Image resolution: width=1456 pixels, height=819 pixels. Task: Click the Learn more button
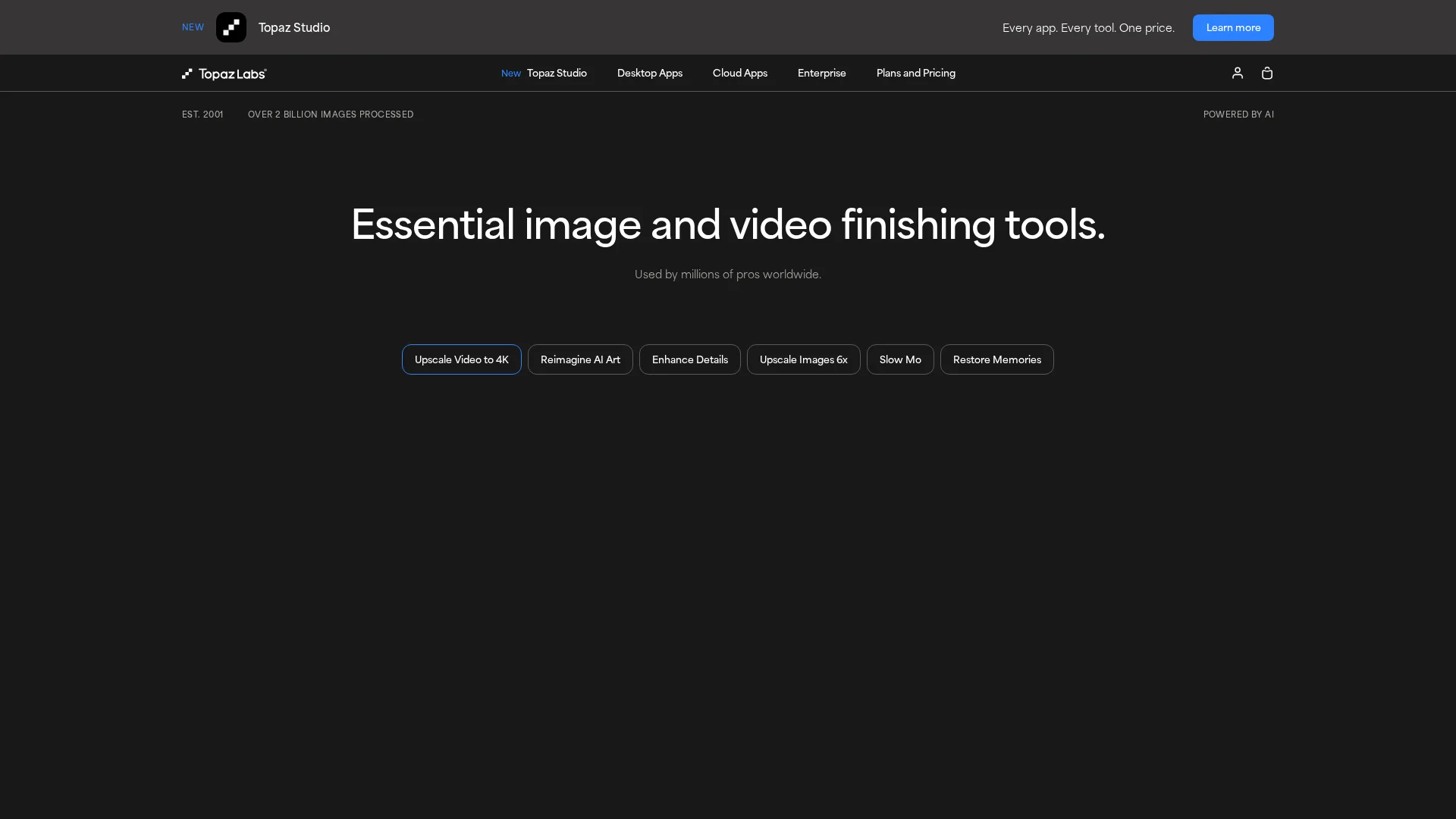coord(1232,27)
